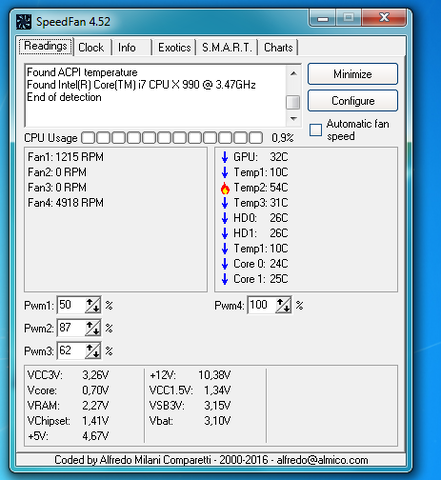Open the Clock tab
This screenshot has width=441, height=480.
pos(91,47)
